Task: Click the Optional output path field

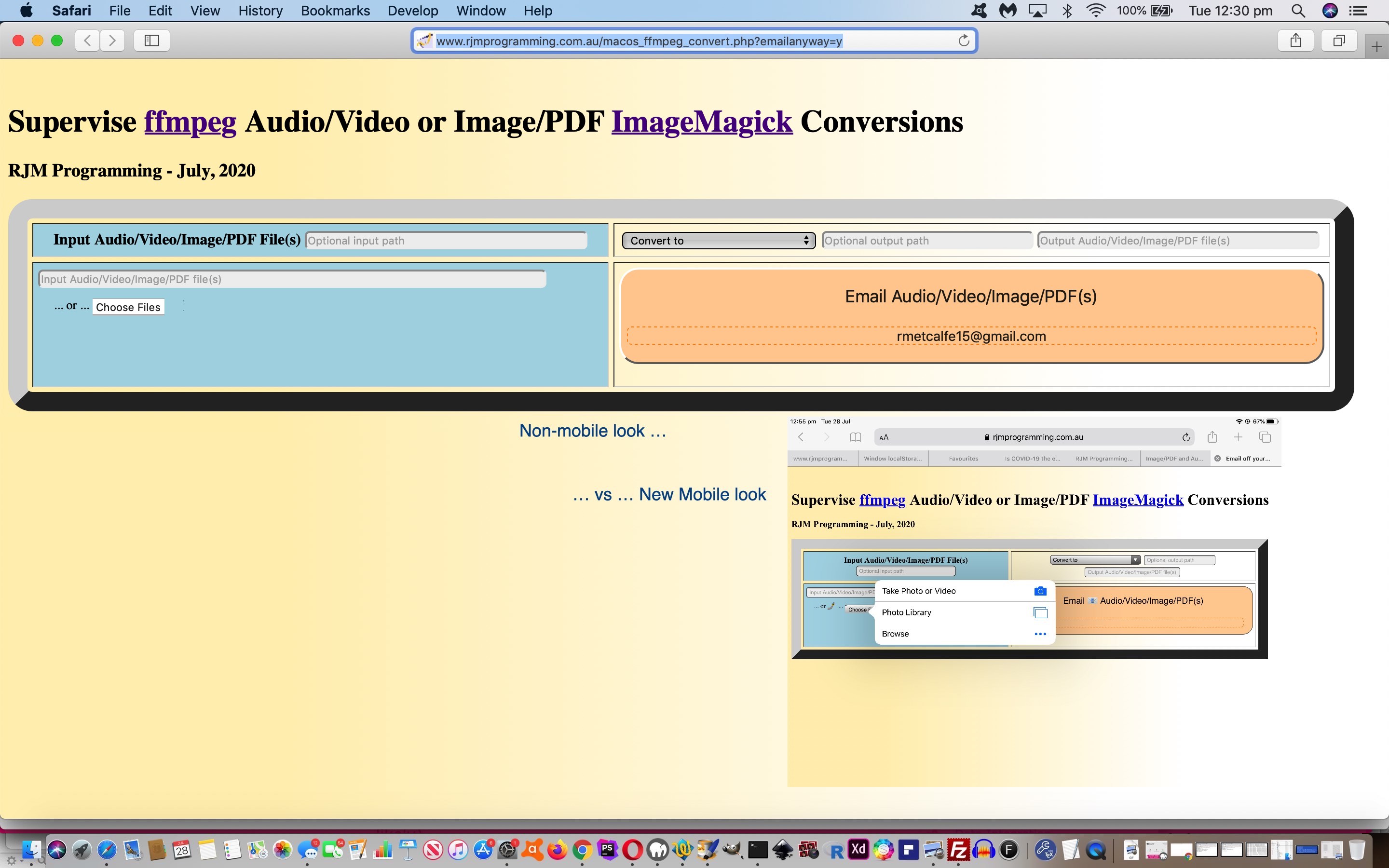Action: 925,240
